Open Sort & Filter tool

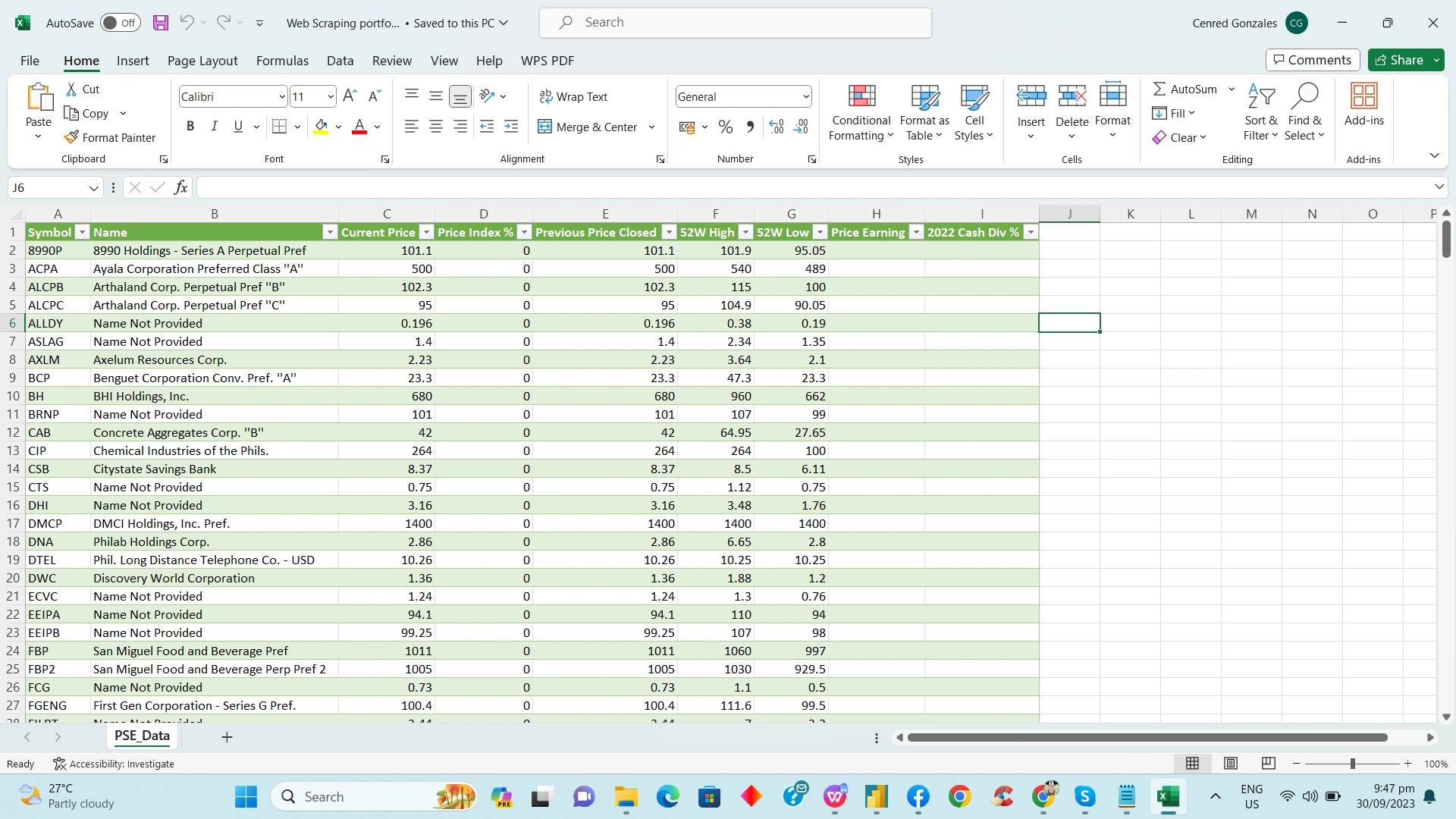pos(1260,112)
